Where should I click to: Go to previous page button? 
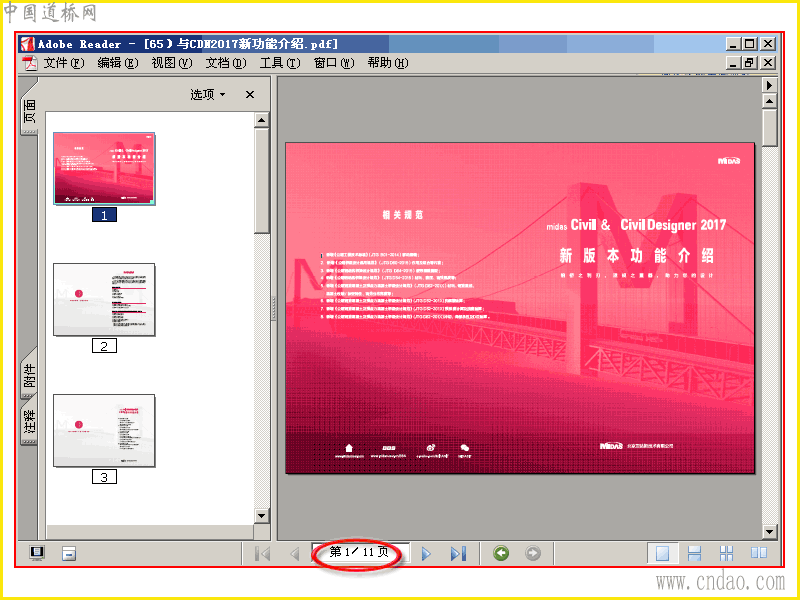(x=294, y=554)
